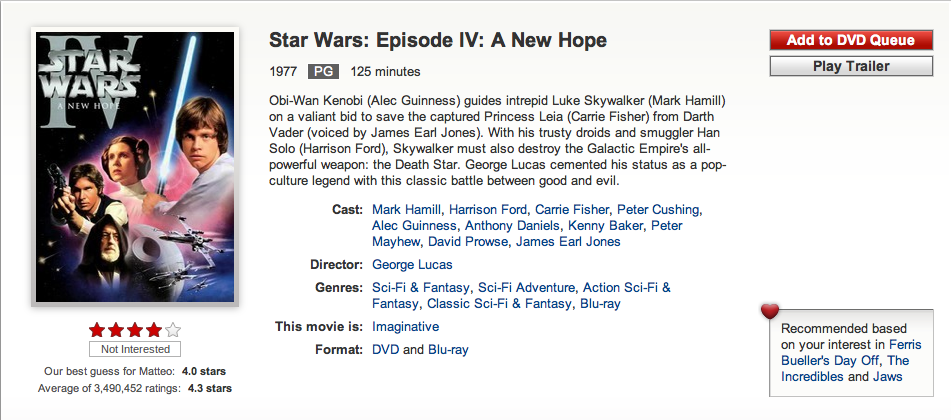This screenshot has width=951, height=420.
Task: Mark movie as Not Interested
Action: click(x=135, y=349)
